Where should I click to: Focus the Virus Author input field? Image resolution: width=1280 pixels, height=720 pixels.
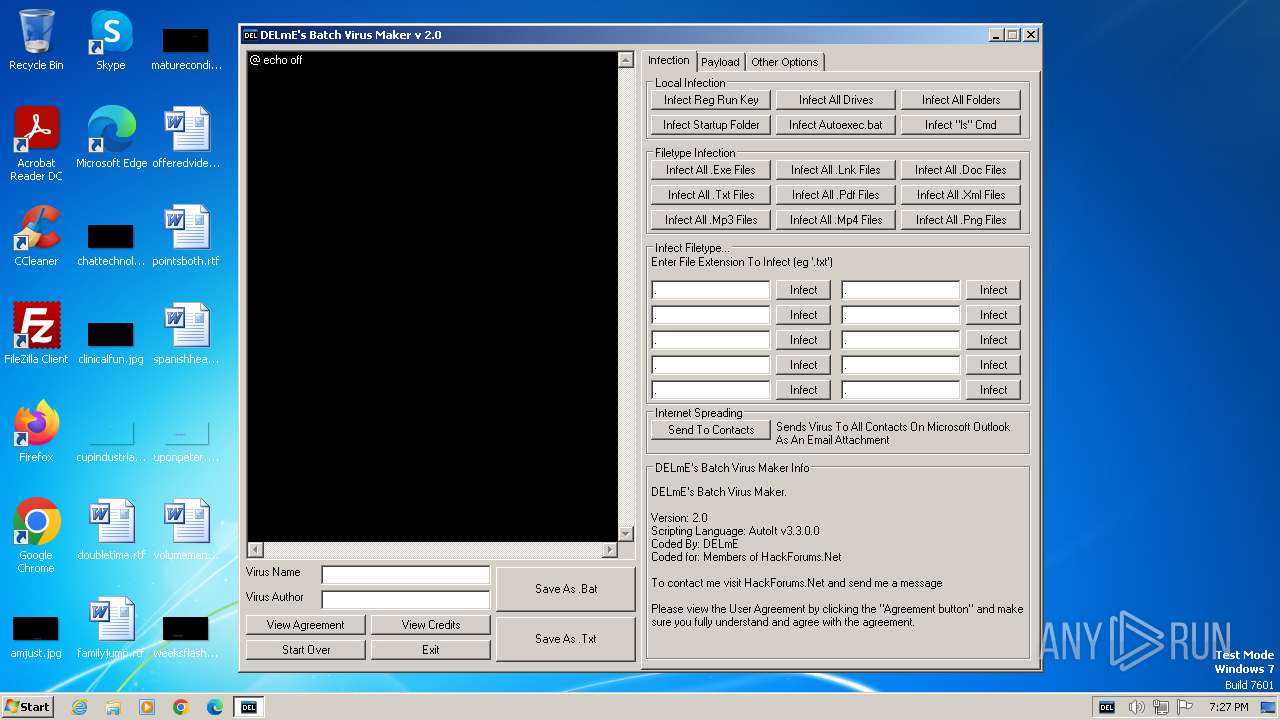[406, 599]
